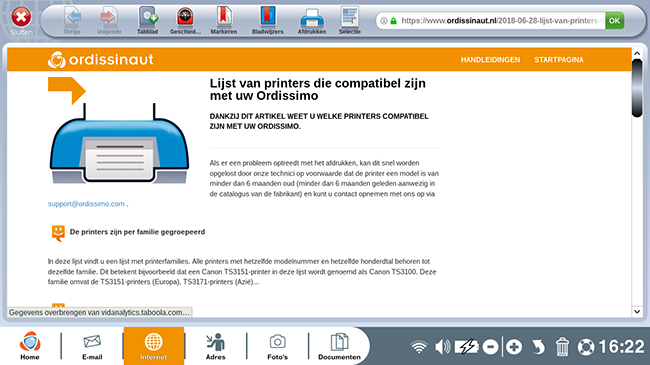Click the orange smiley note icon

coord(58,233)
